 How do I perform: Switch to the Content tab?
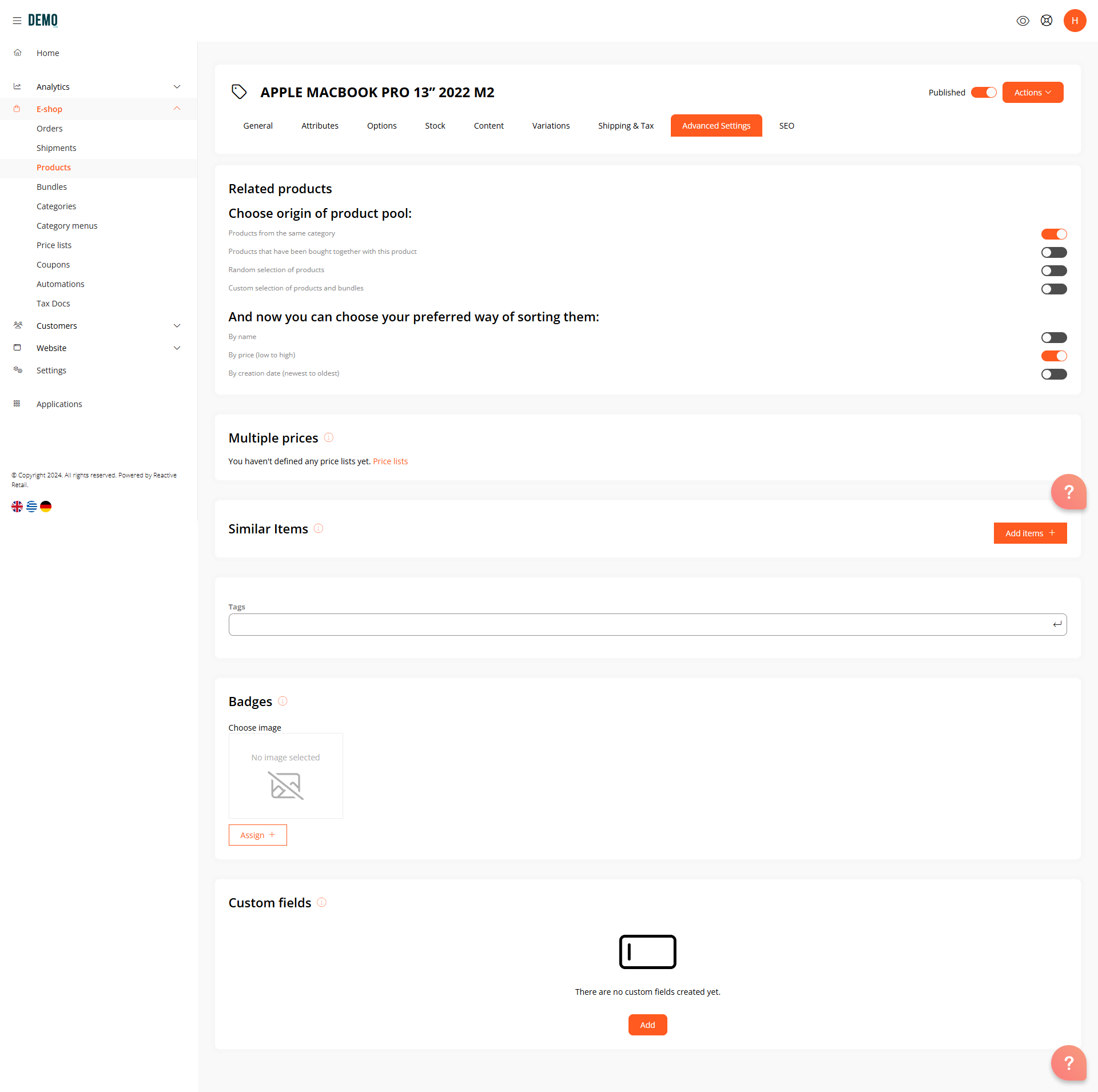[x=489, y=126]
